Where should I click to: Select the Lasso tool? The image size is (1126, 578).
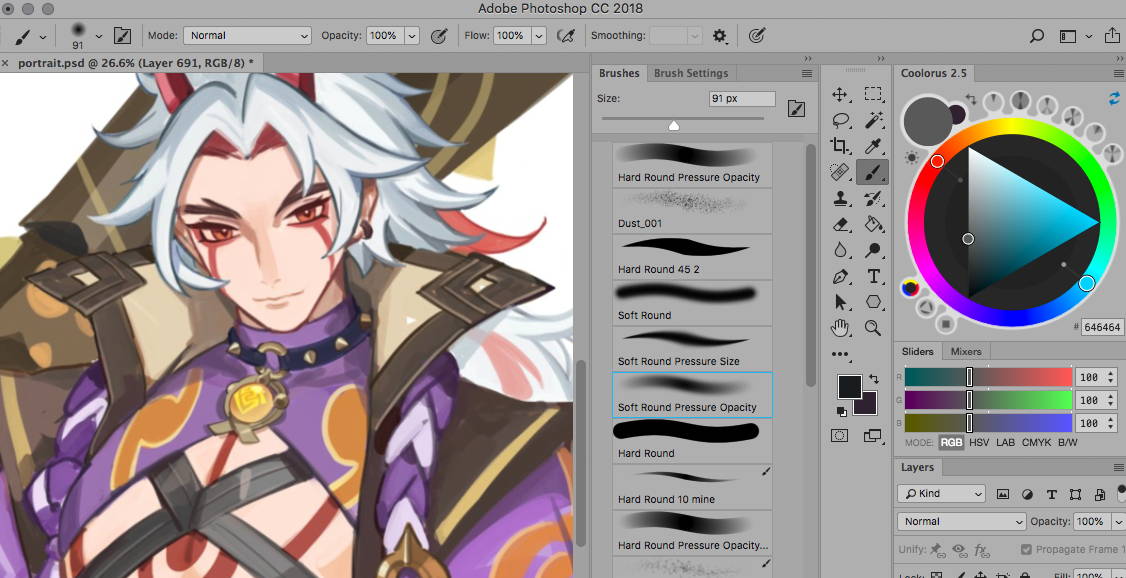[x=839, y=120]
